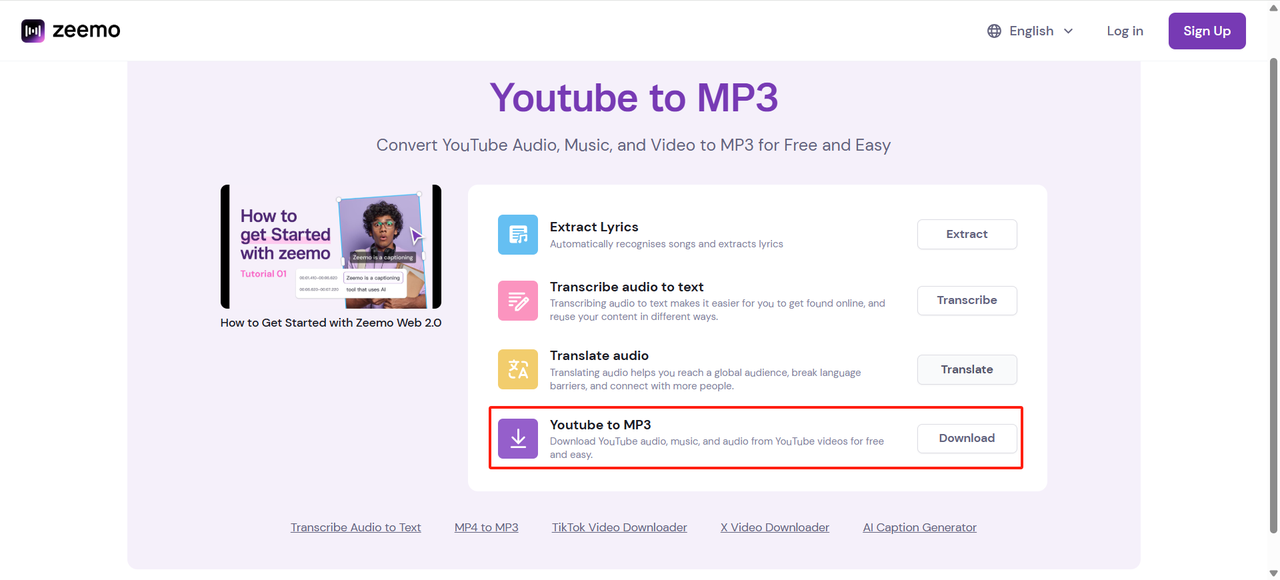This screenshot has height=580, width=1280.
Task: Click the Youtube to MP3 download icon
Action: pos(518,438)
